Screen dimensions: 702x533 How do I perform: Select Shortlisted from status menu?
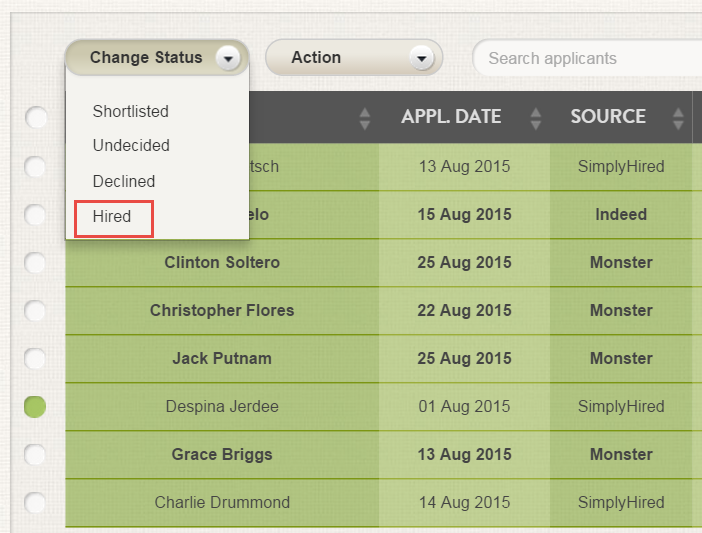(x=131, y=111)
